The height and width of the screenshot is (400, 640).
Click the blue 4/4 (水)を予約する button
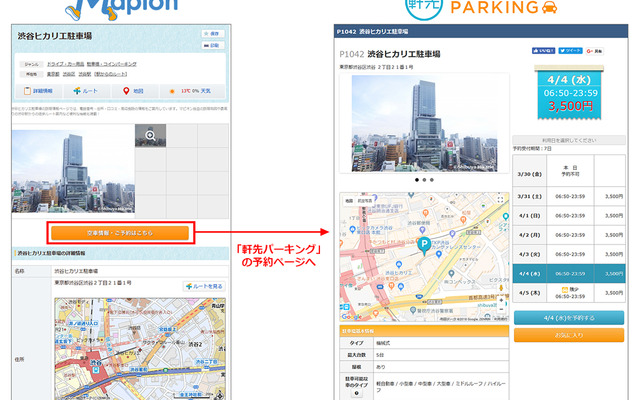(x=569, y=318)
